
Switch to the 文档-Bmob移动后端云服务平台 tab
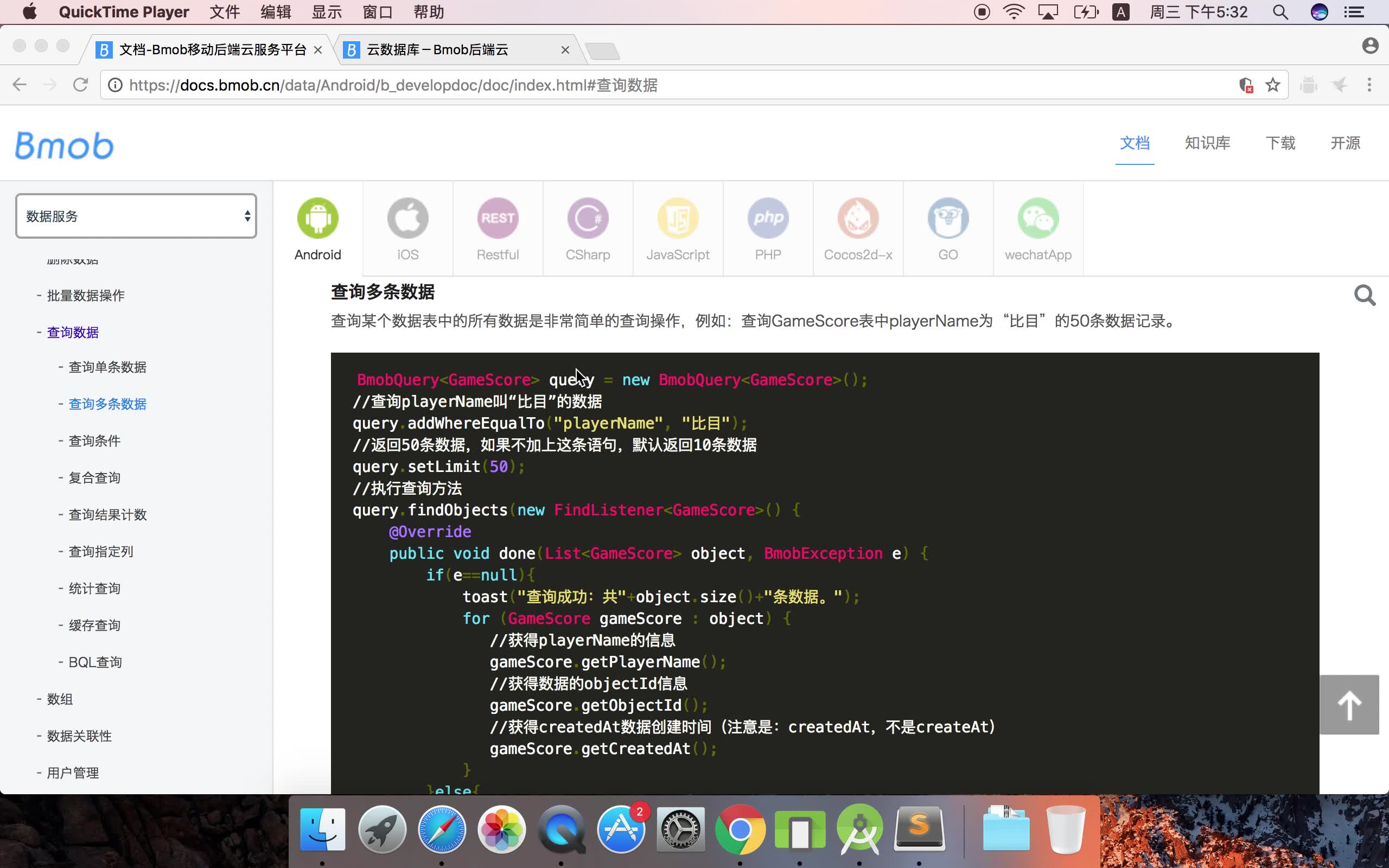point(212,50)
